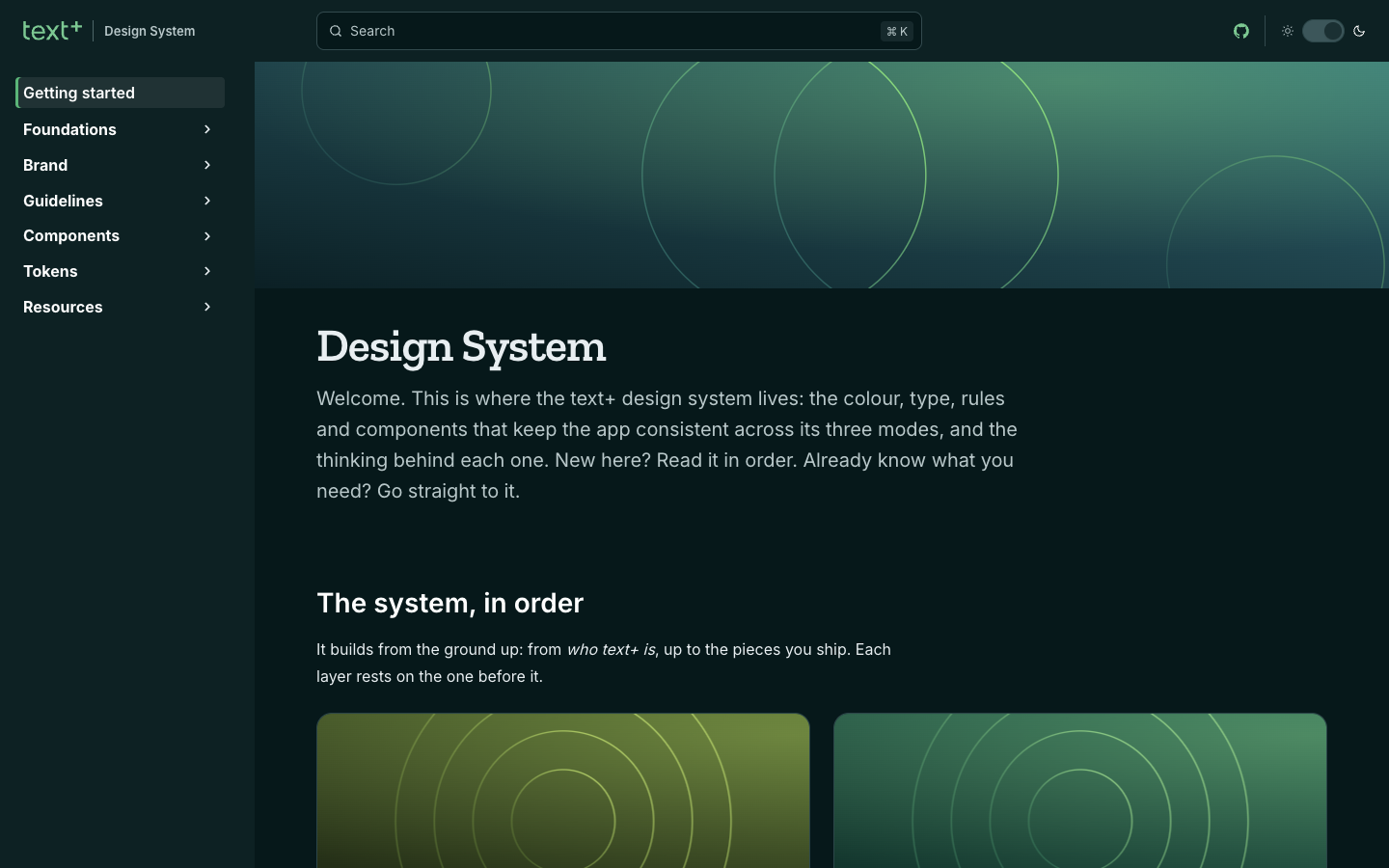Open the olive-green concentric circles card
This screenshot has width=1389, height=868.
tap(563, 791)
